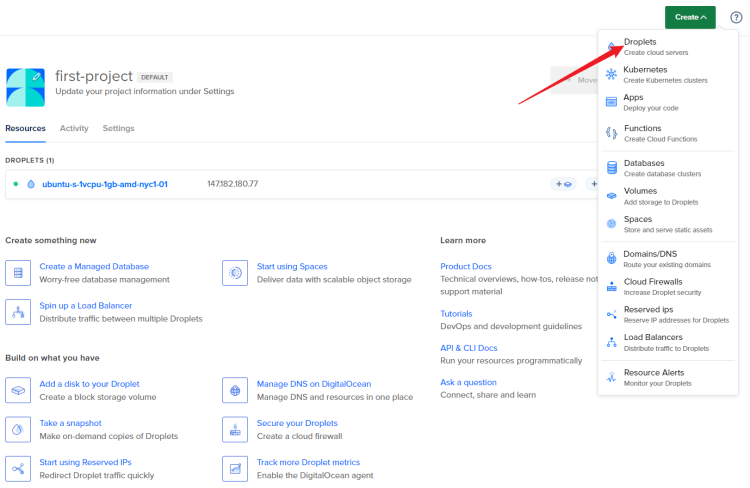
Task: Open Manage DNS on DigitalOcean link
Action: (314, 384)
